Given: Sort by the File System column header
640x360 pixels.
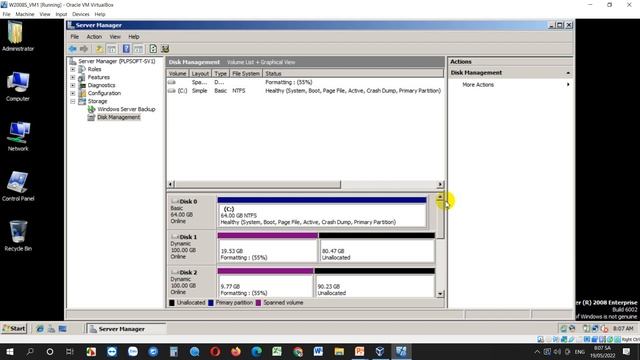Looking at the screenshot, I should click(x=246, y=73).
